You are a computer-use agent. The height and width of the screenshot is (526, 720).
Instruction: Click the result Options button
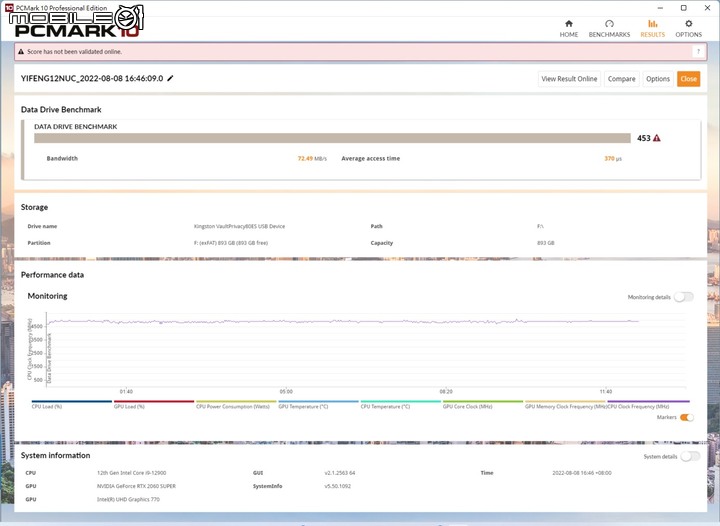click(658, 79)
